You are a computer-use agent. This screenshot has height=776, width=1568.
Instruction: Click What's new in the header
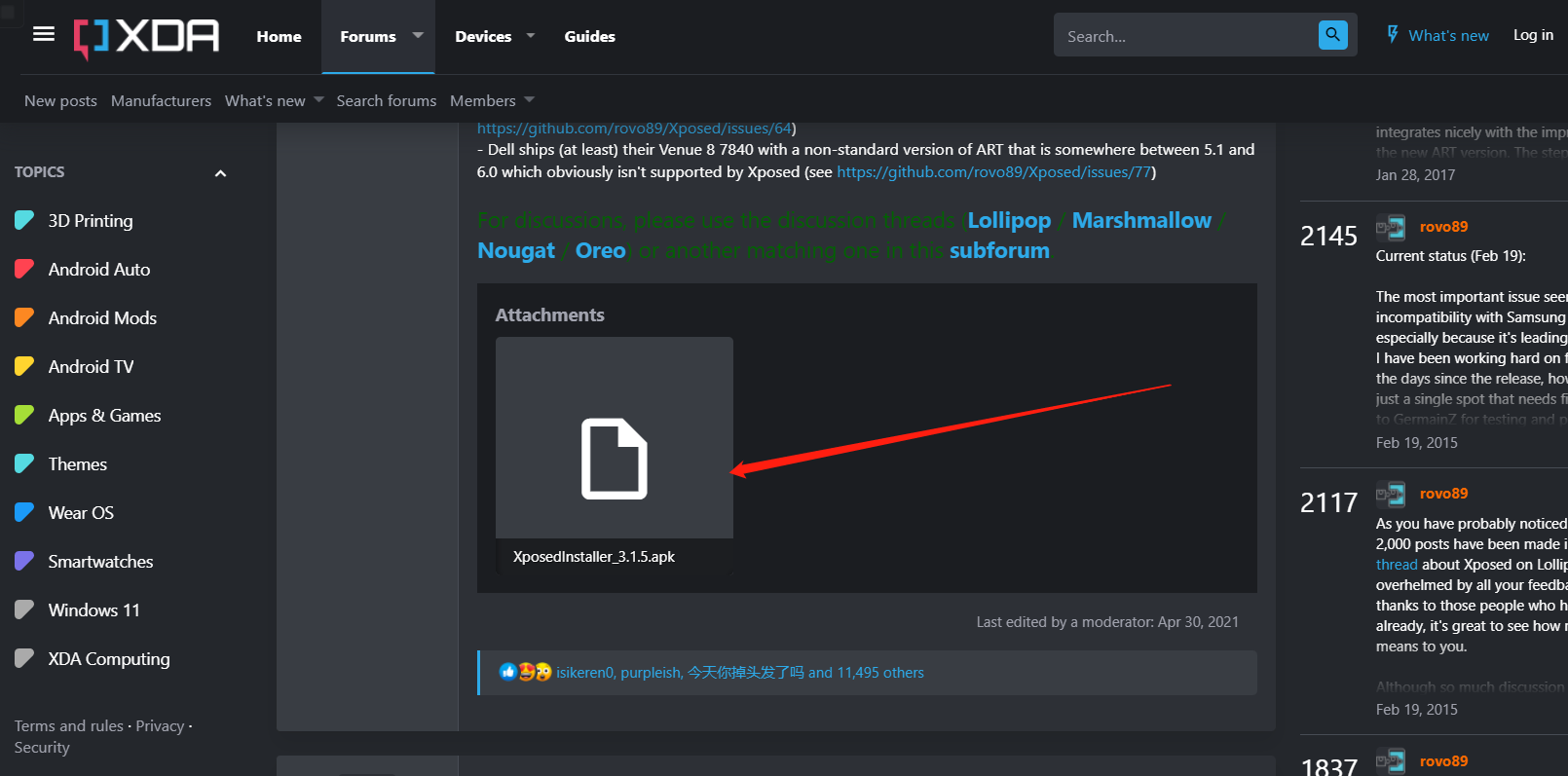click(1448, 35)
